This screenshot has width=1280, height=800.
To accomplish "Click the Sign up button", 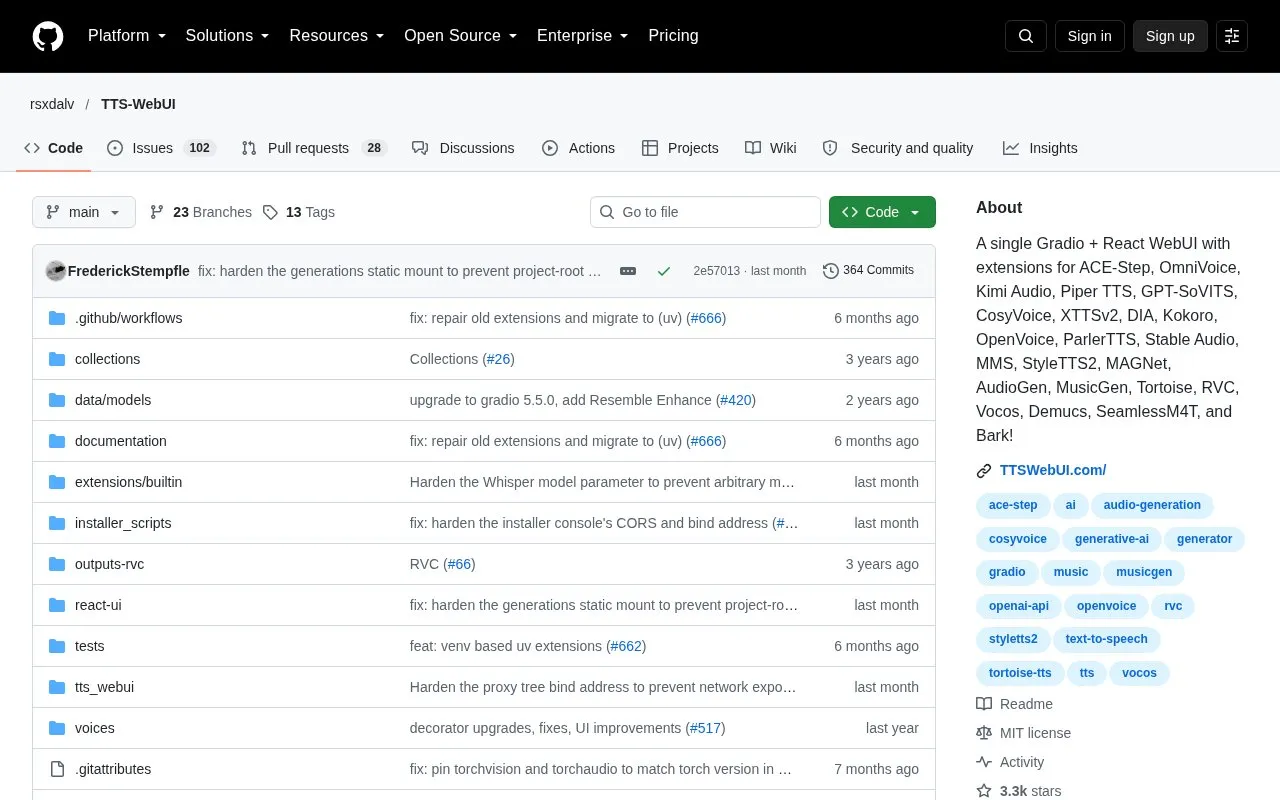I will pyautogui.click(x=1170, y=36).
